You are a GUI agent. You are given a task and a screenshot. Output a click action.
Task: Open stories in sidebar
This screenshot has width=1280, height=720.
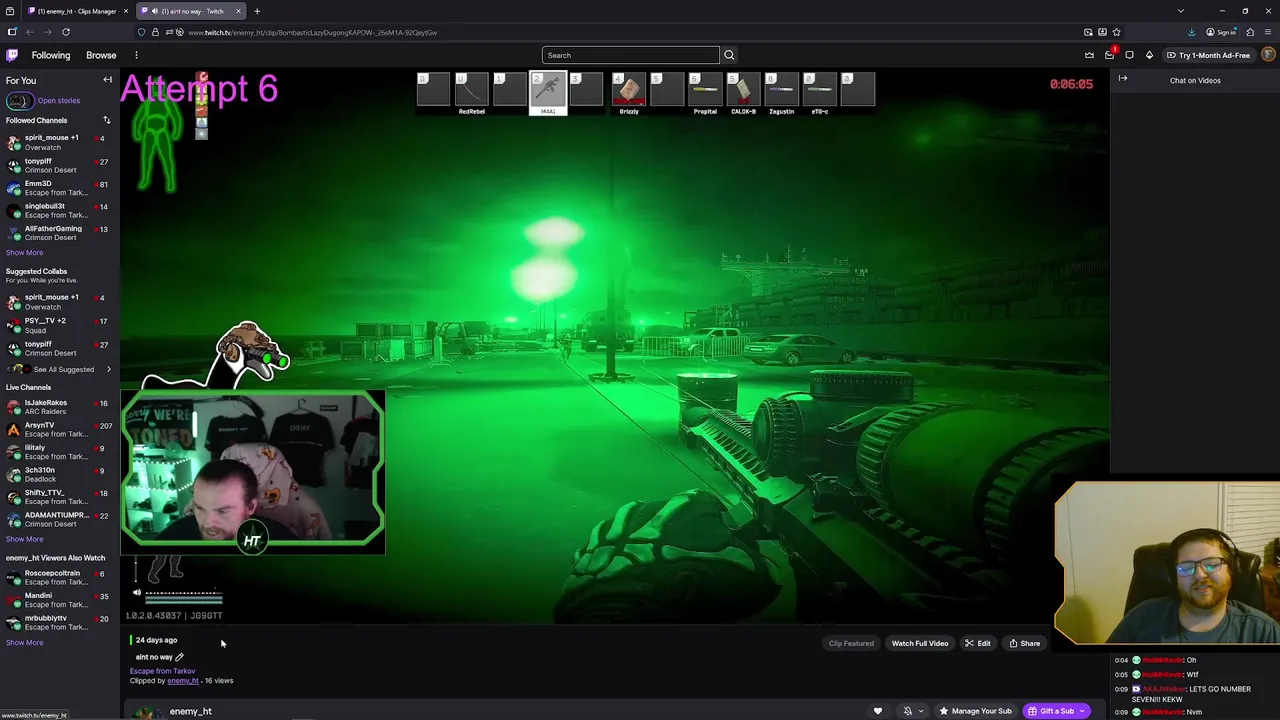(x=44, y=100)
